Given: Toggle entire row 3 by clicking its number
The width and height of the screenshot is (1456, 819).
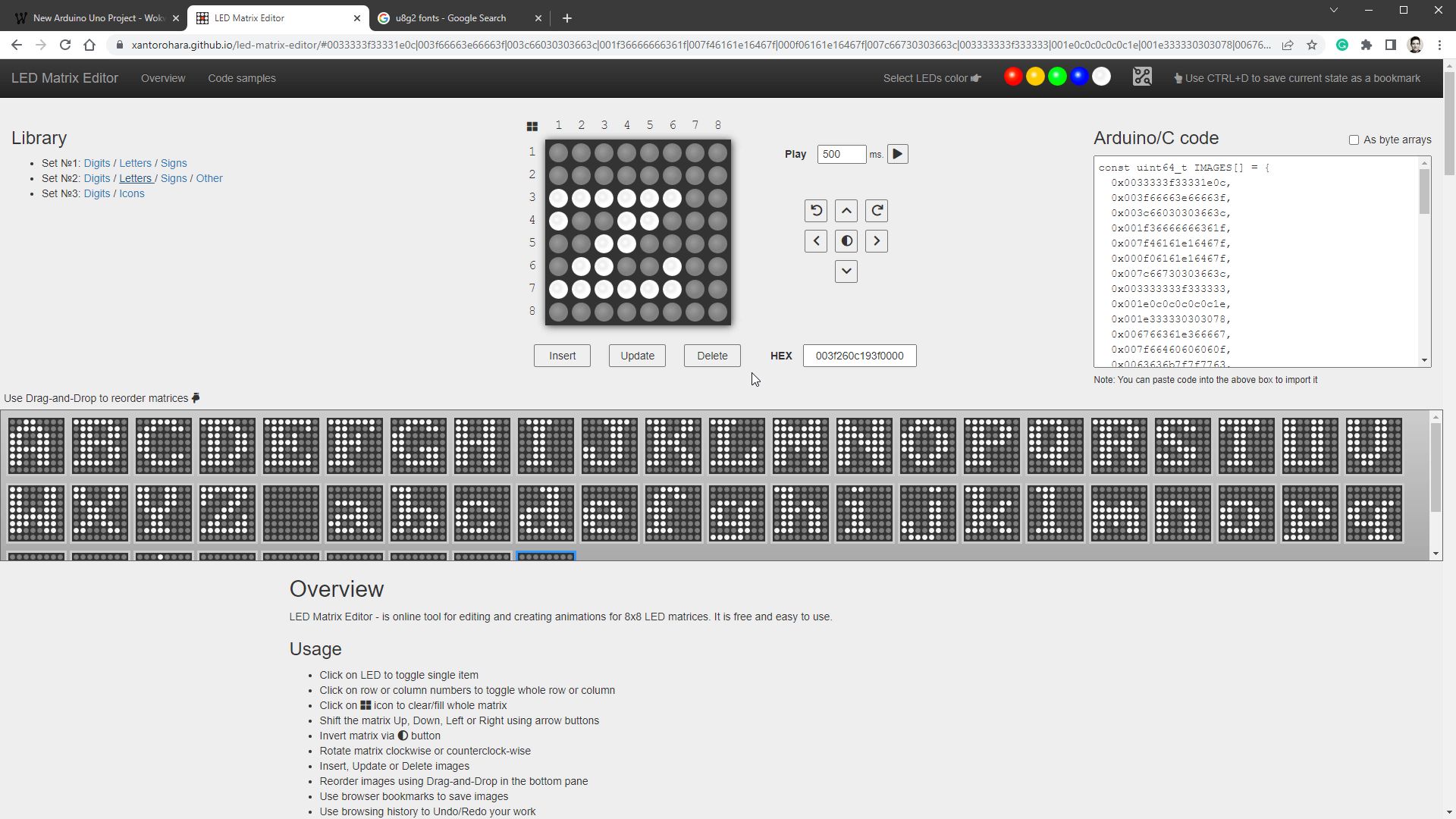Looking at the screenshot, I should [x=532, y=196].
